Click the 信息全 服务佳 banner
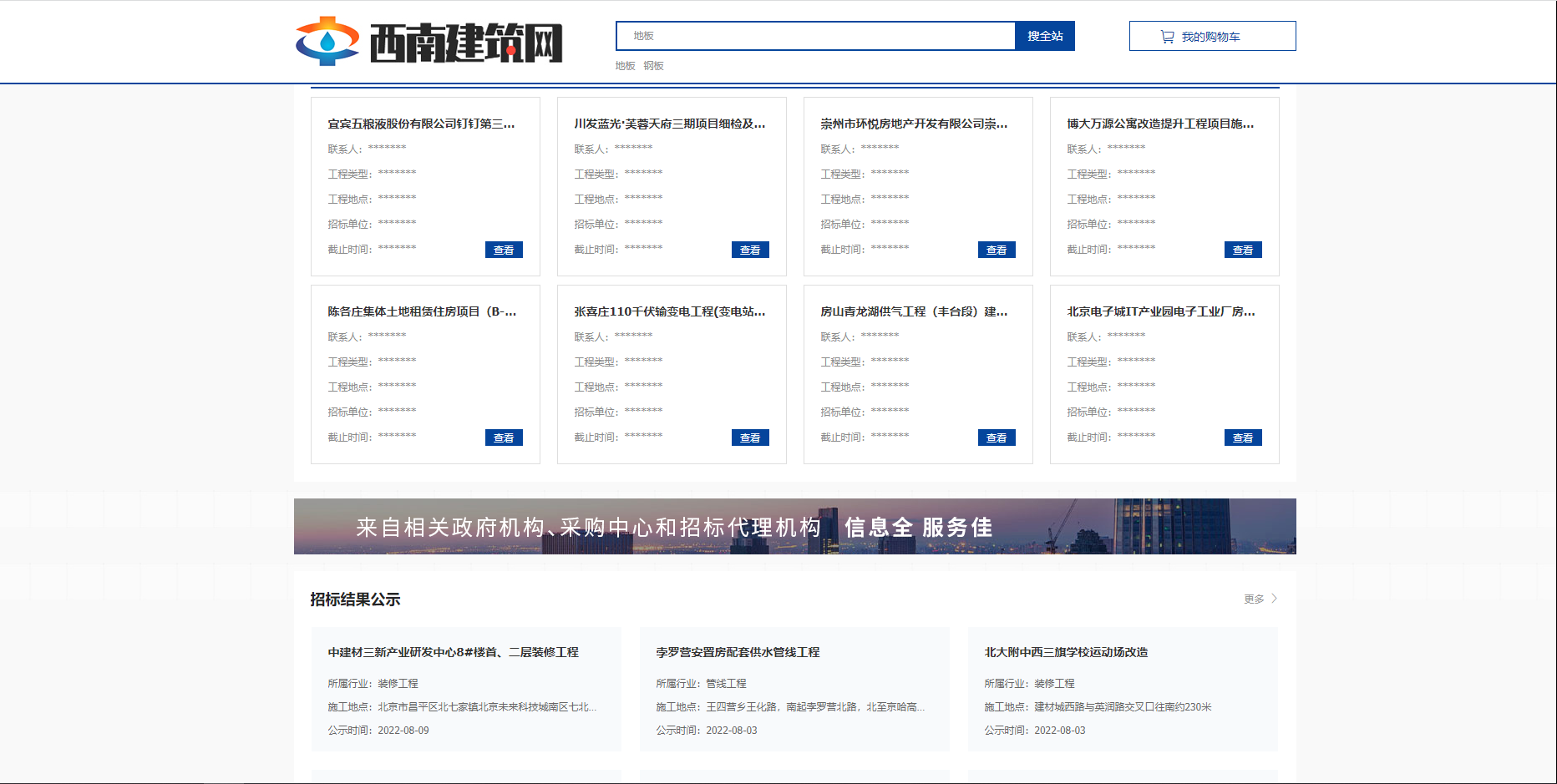This screenshot has height=784, width=1557. (x=795, y=526)
